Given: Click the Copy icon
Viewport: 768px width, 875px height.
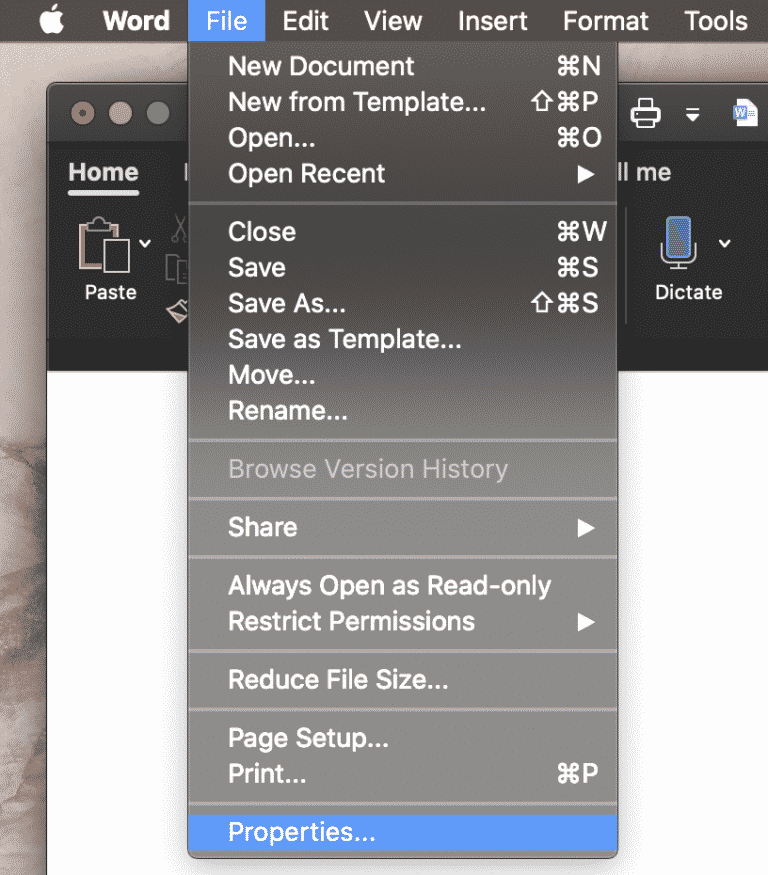Looking at the screenshot, I should click(x=178, y=268).
